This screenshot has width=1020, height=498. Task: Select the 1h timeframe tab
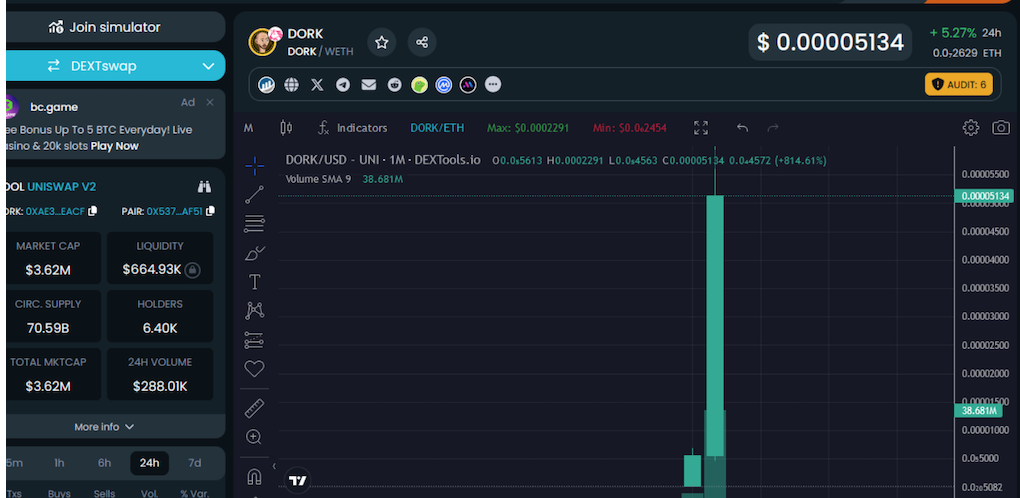pos(59,463)
